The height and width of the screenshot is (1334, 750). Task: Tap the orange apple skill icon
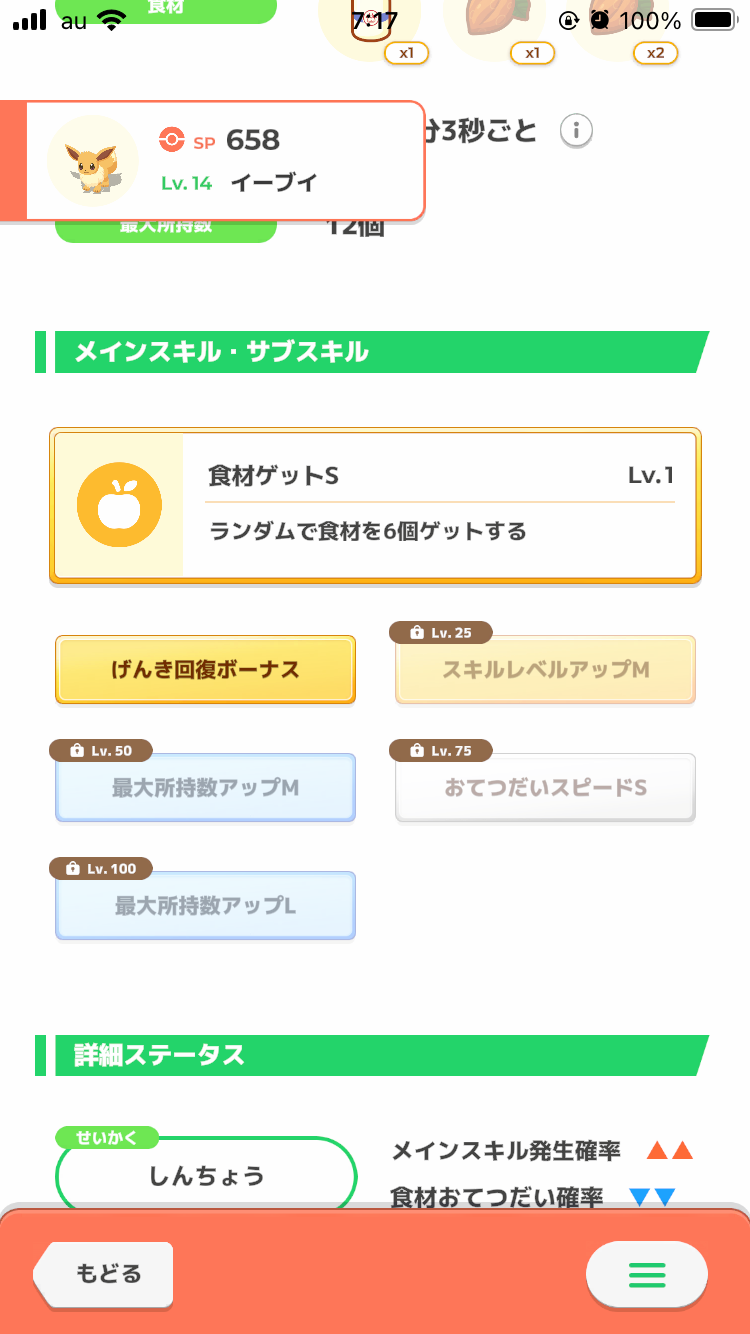119,505
